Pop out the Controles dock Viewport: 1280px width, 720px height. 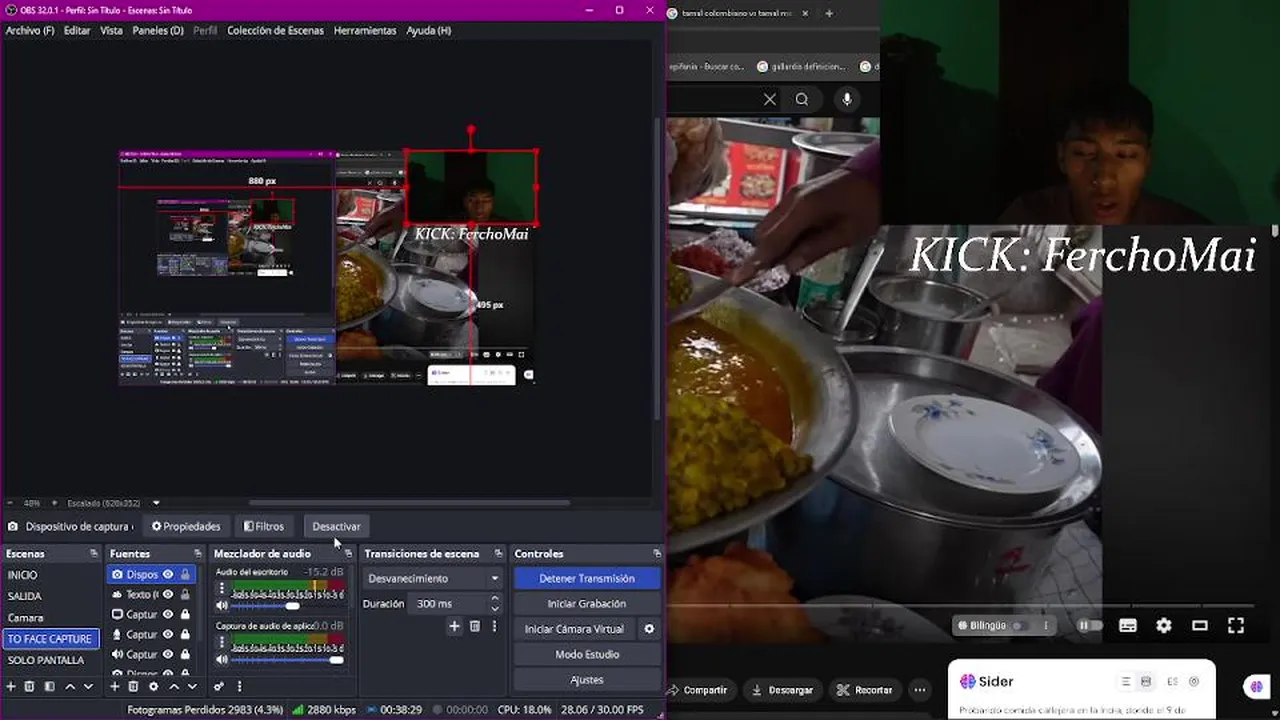(657, 553)
